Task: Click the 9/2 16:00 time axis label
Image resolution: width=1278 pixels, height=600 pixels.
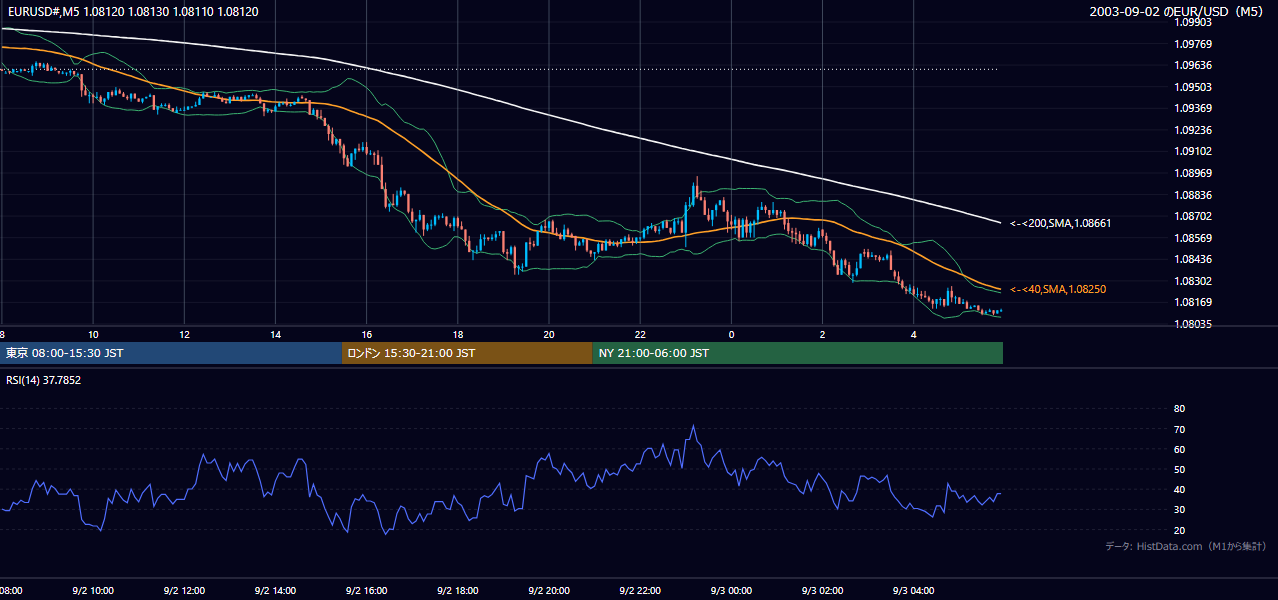Action: coord(366,591)
